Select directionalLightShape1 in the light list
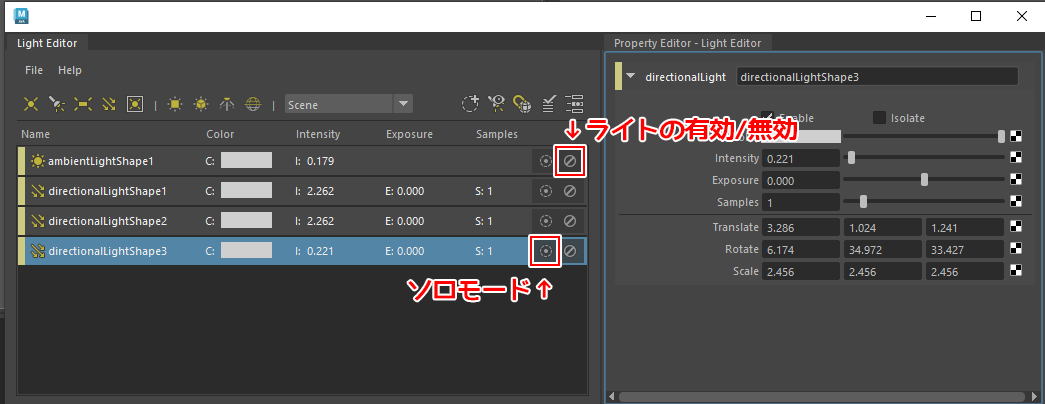This screenshot has height=404, width=1045. (107, 191)
